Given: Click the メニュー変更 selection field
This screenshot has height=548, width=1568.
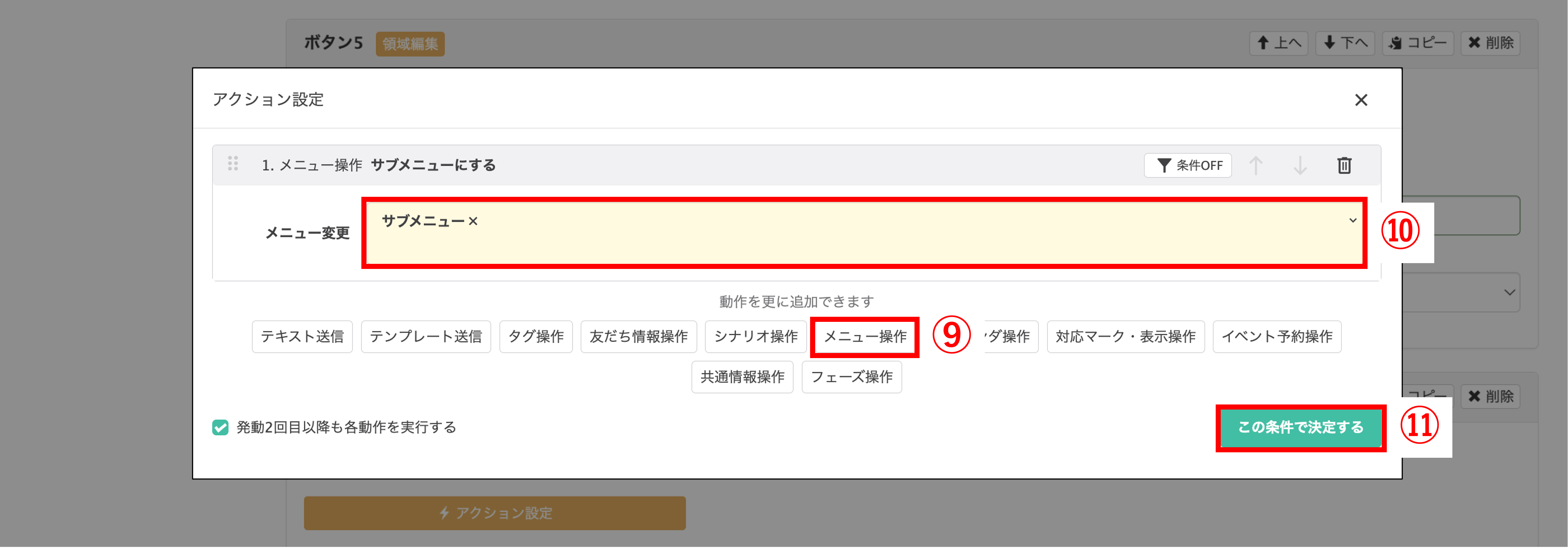Looking at the screenshot, I should click(864, 233).
